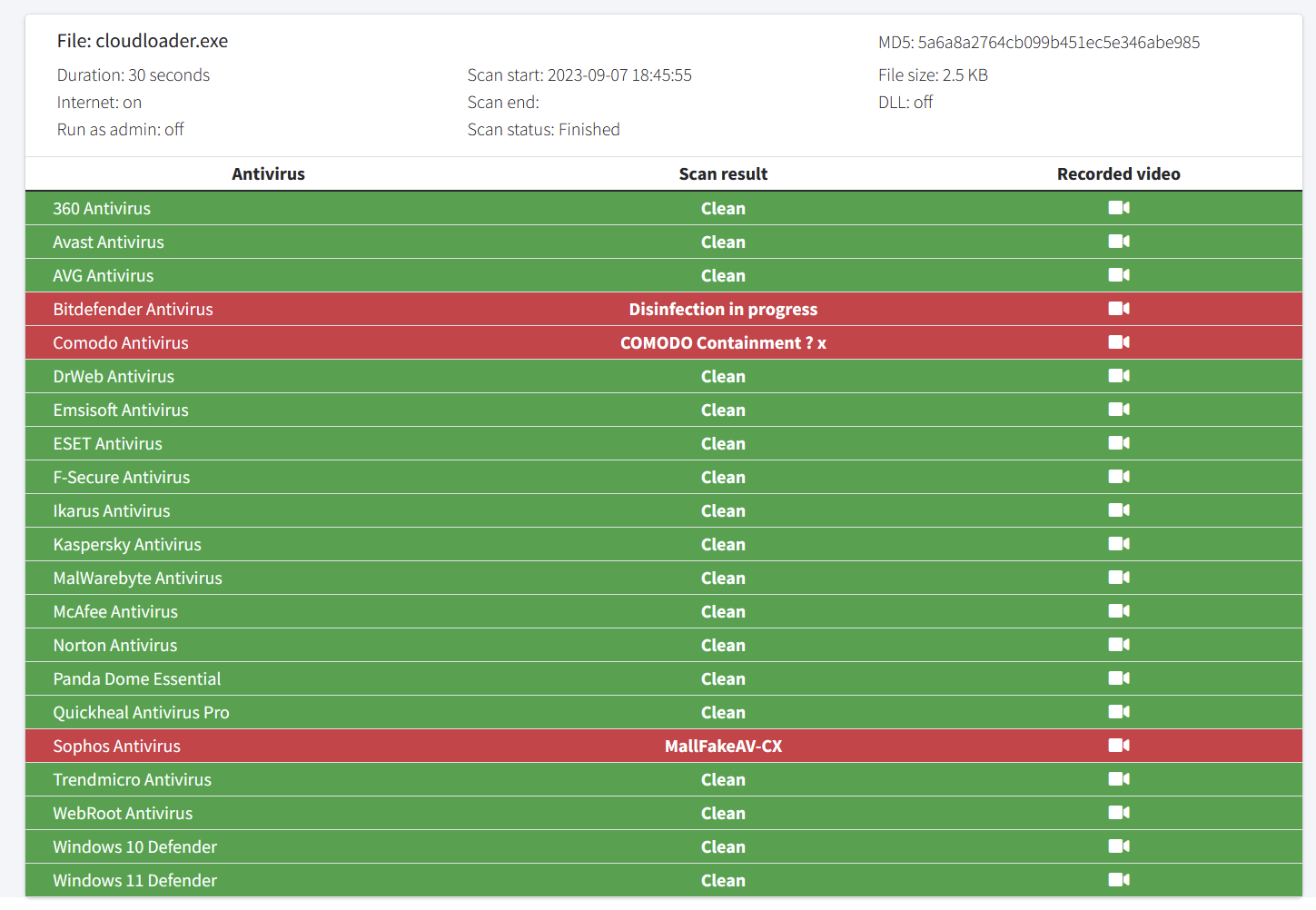Click Clean result for Norton Antivirus
The width and height of the screenshot is (1316, 910).
click(x=723, y=645)
